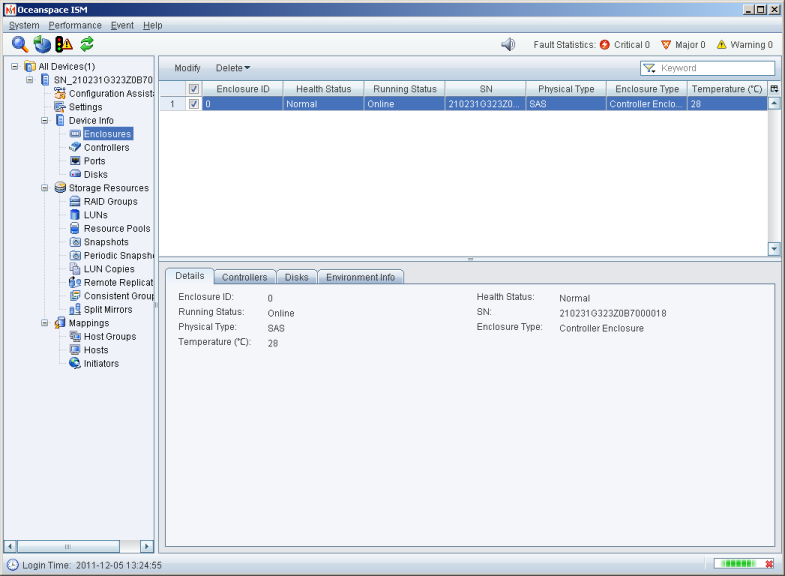Toggle the select-all checkbox in table header
The width and height of the screenshot is (785, 576).
pos(194,89)
